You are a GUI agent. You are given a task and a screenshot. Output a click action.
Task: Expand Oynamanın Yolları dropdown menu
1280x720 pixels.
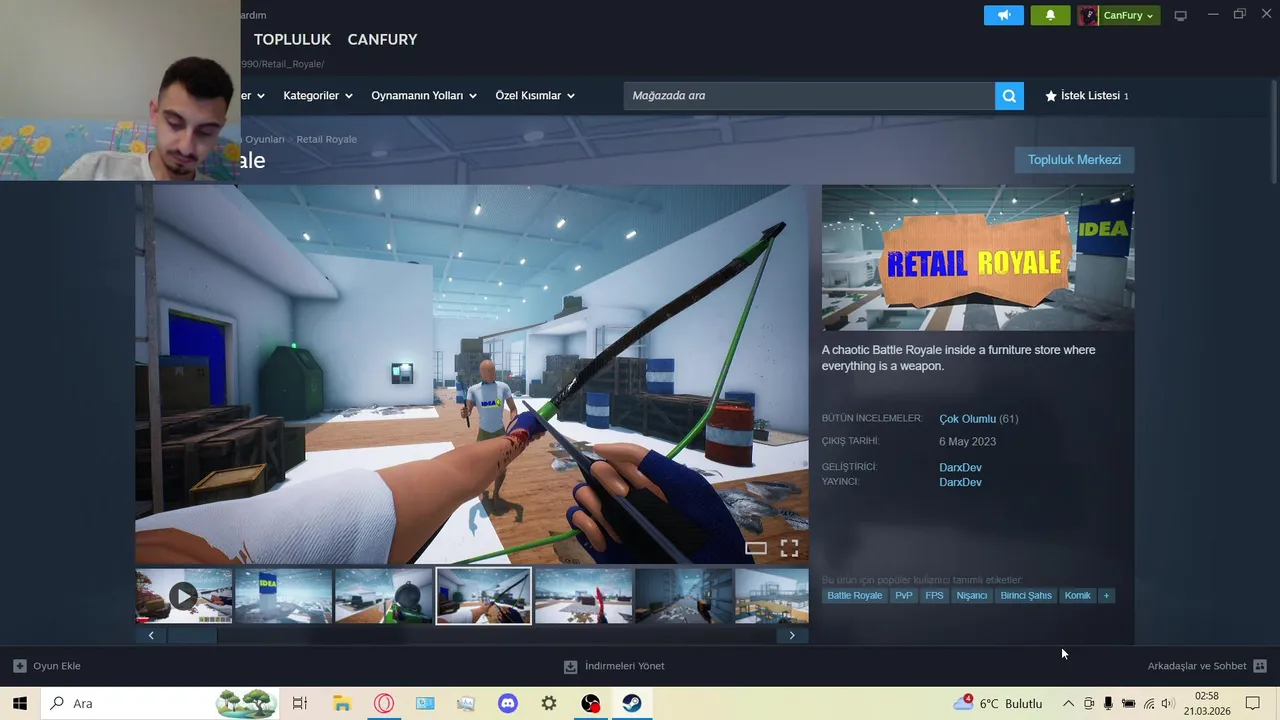click(424, 96)
